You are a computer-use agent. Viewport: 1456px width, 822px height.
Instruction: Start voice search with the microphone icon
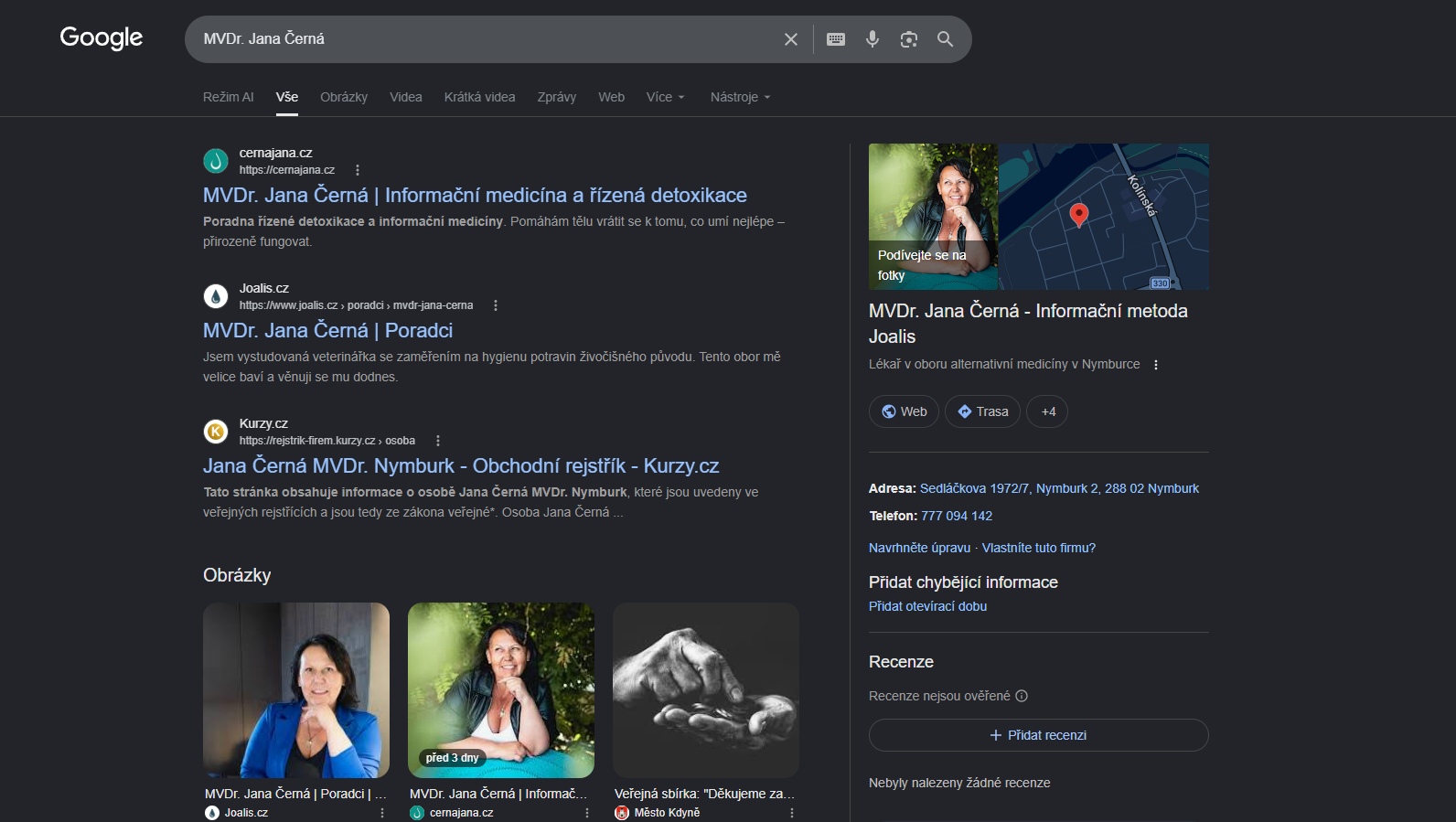(x=873, y=39)
